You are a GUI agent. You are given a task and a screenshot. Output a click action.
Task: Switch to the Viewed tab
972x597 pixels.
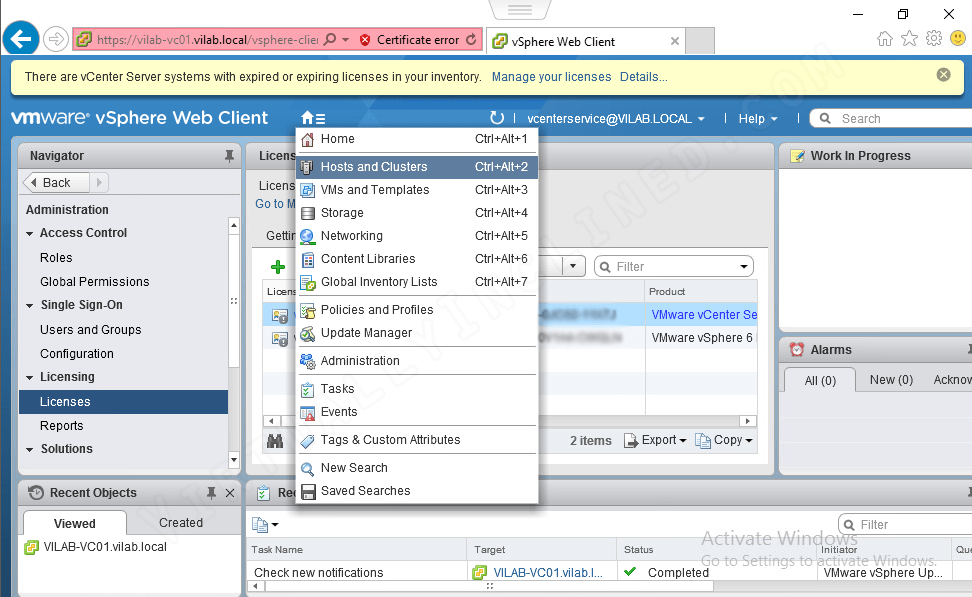[x=74, y=523]
